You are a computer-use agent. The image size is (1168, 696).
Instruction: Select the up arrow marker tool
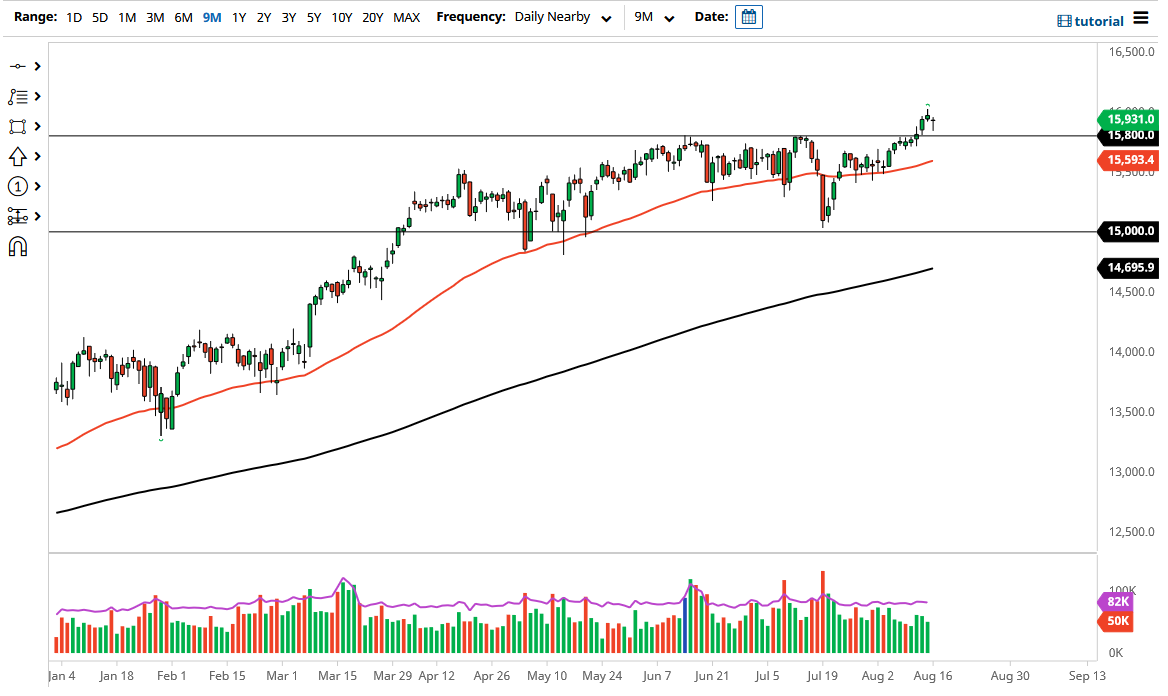click(17, 156)
